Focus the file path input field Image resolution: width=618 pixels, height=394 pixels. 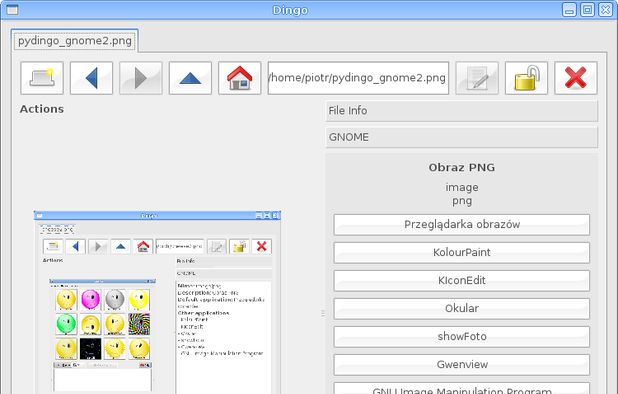pyautogui.click(x=358, y=78)
